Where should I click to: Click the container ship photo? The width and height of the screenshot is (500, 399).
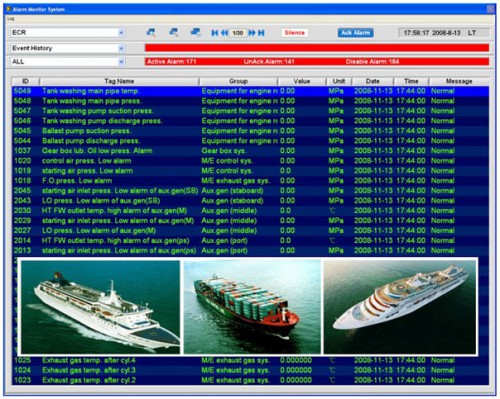(x=252, y=307)
